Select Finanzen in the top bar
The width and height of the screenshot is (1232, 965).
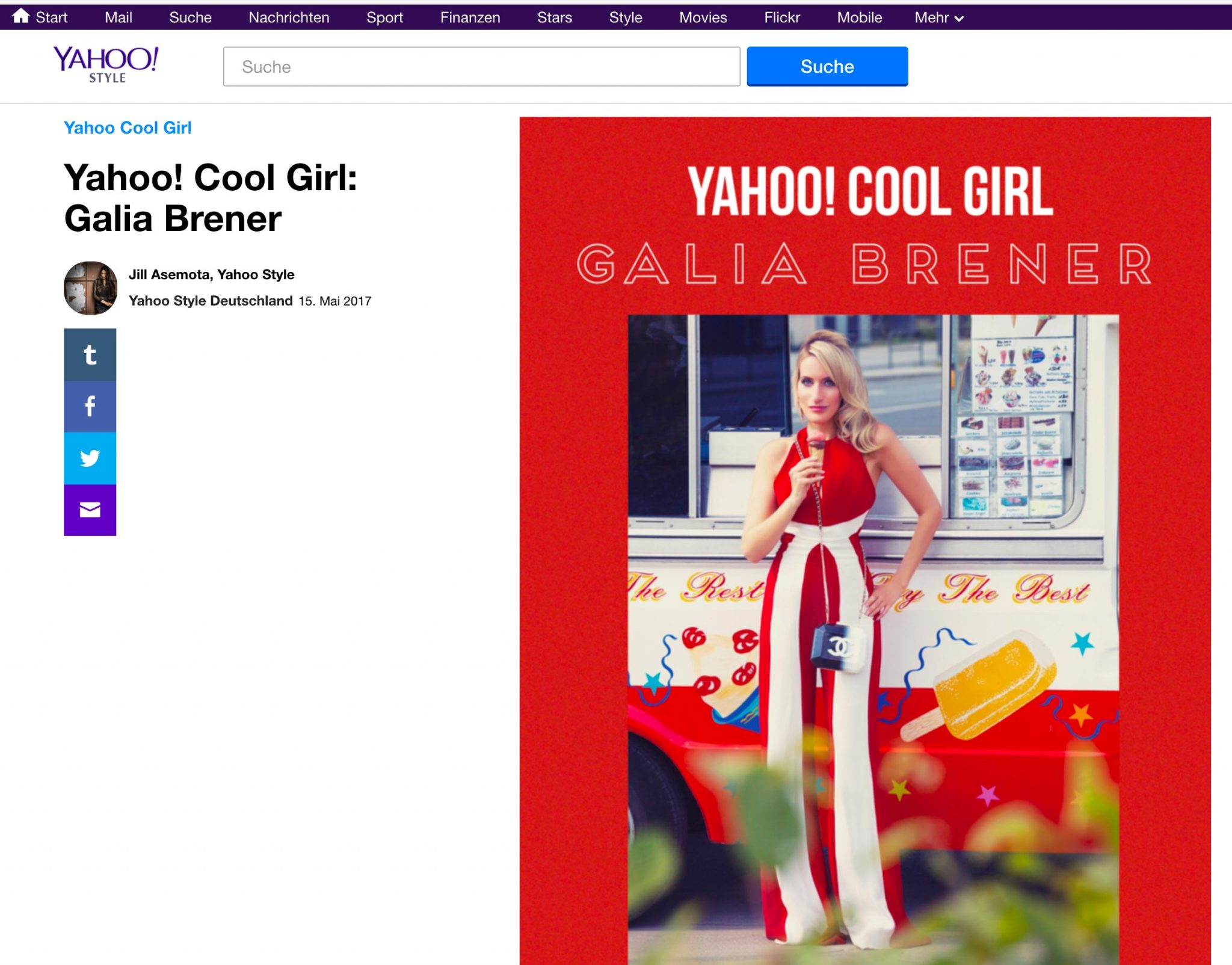pos(470,17)
